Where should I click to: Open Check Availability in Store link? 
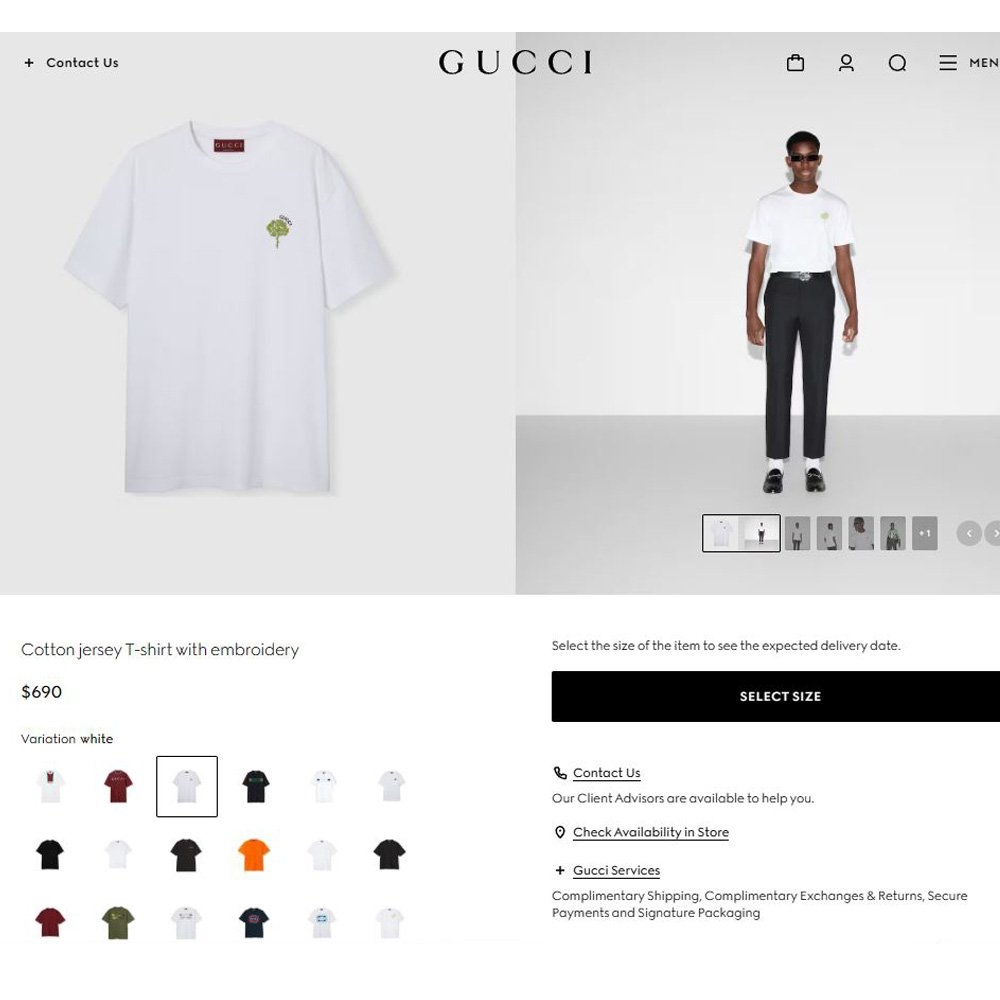tap(651, 832)
